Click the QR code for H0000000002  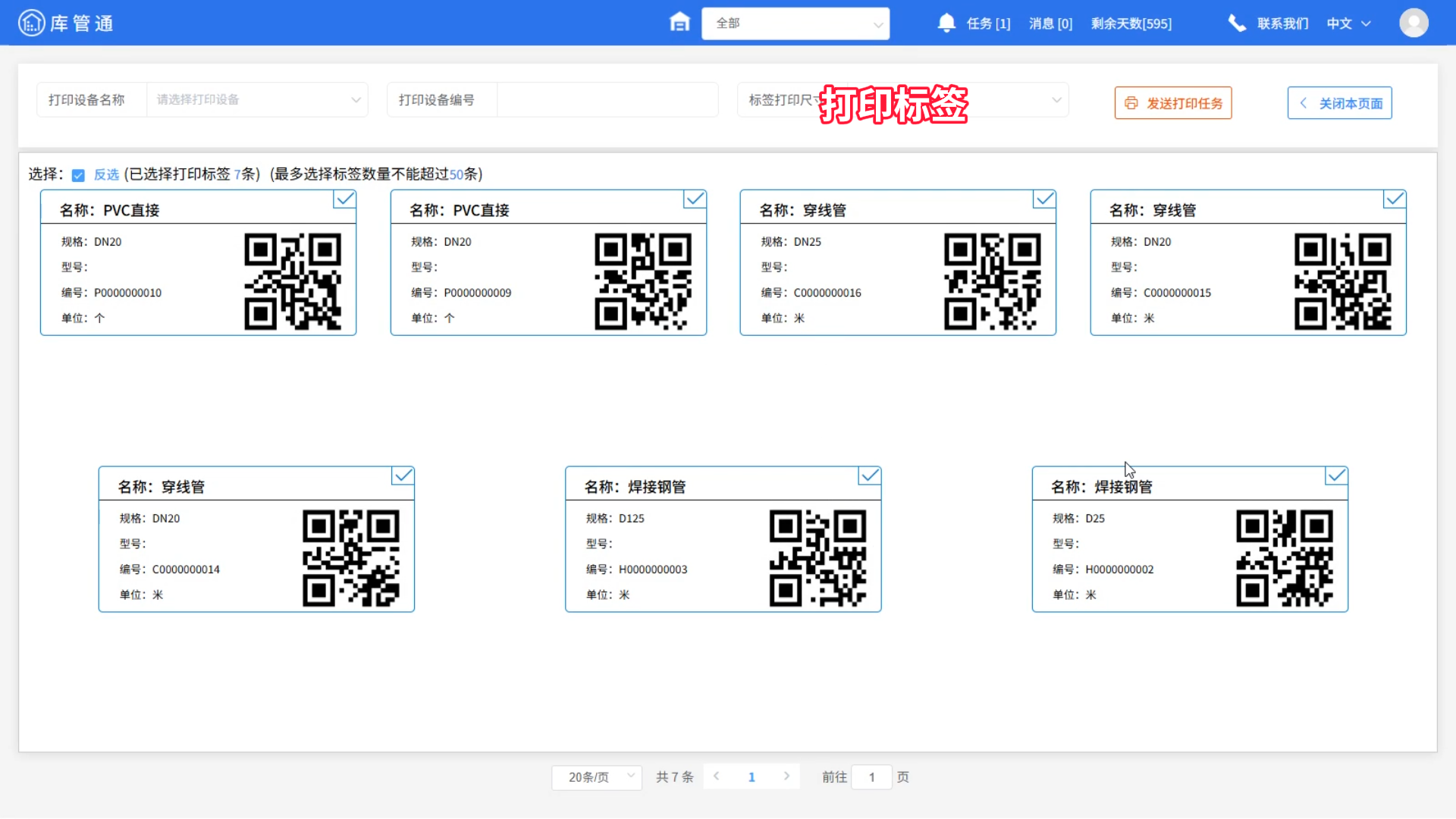click(1285, 558)
